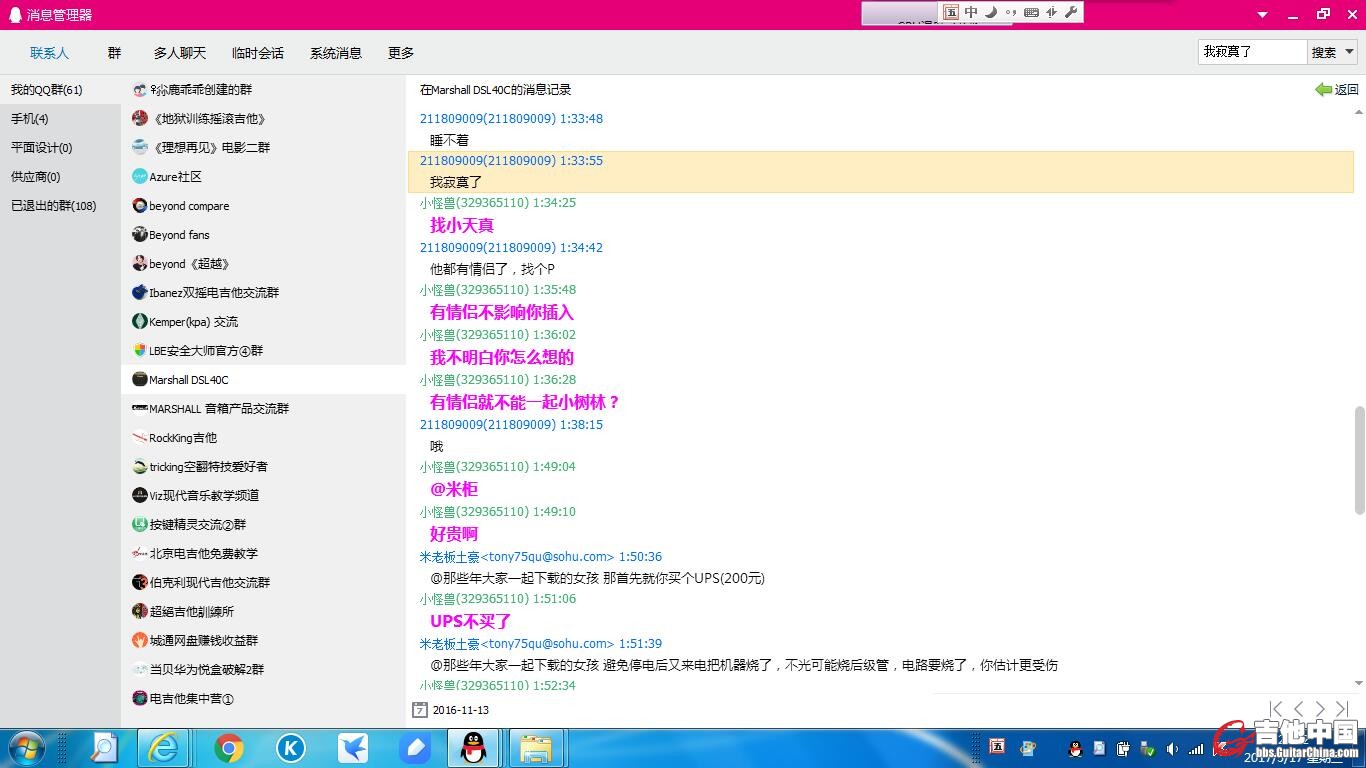Toggle IME punctuation mode icon
This screenshot has width=1366, height=768.
1011,12
